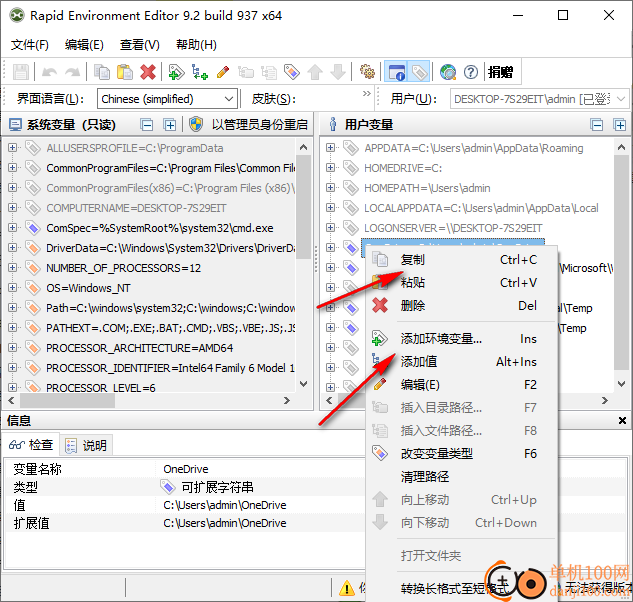This screenshot has height=602, width=633.
Task: Click the status bar warning icon
Action: [x=347, y=588]
